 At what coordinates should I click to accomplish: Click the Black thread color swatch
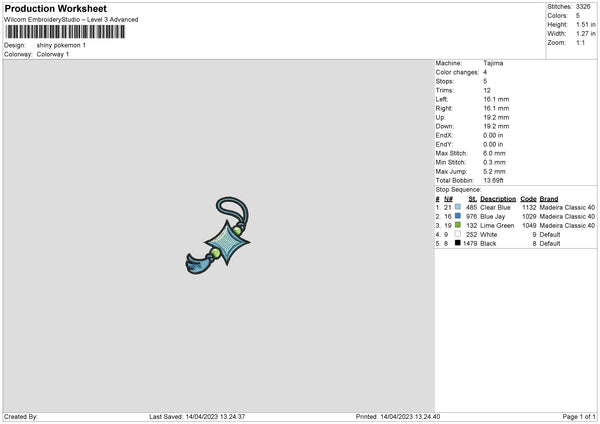458,243
